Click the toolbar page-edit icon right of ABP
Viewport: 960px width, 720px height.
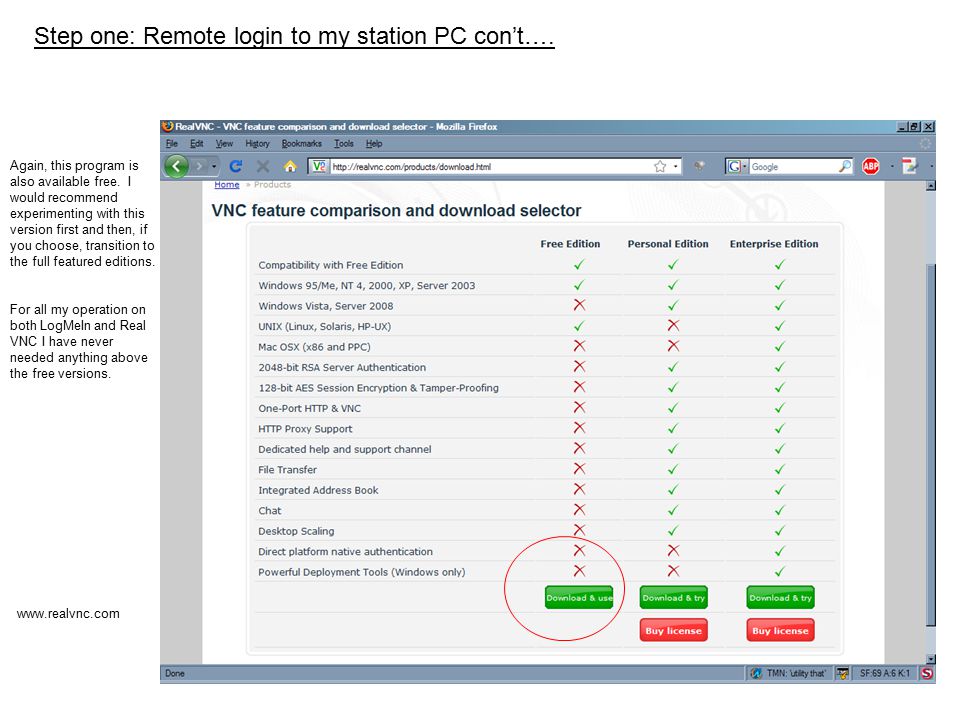point(910,166)
